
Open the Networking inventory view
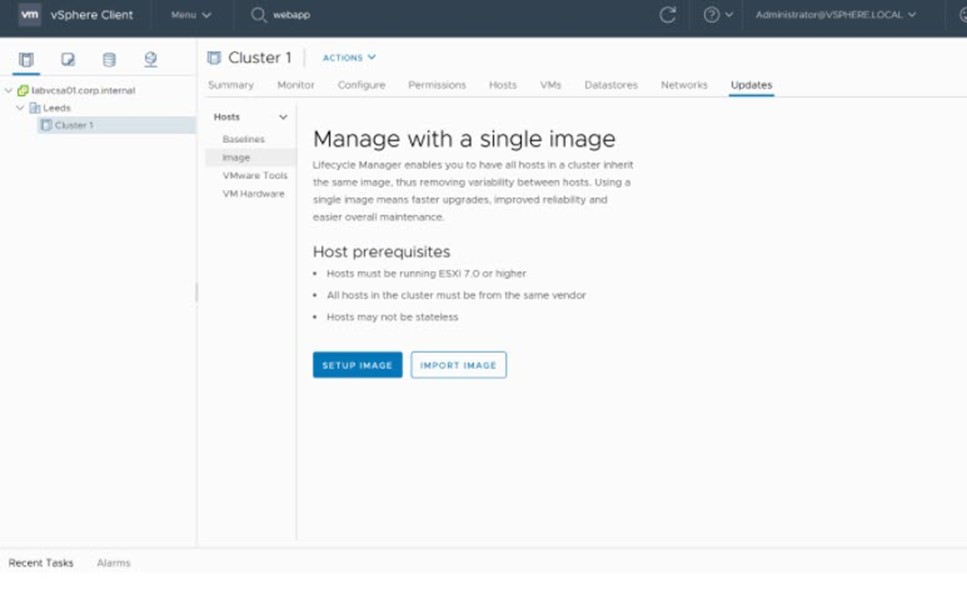pos(150,59)
